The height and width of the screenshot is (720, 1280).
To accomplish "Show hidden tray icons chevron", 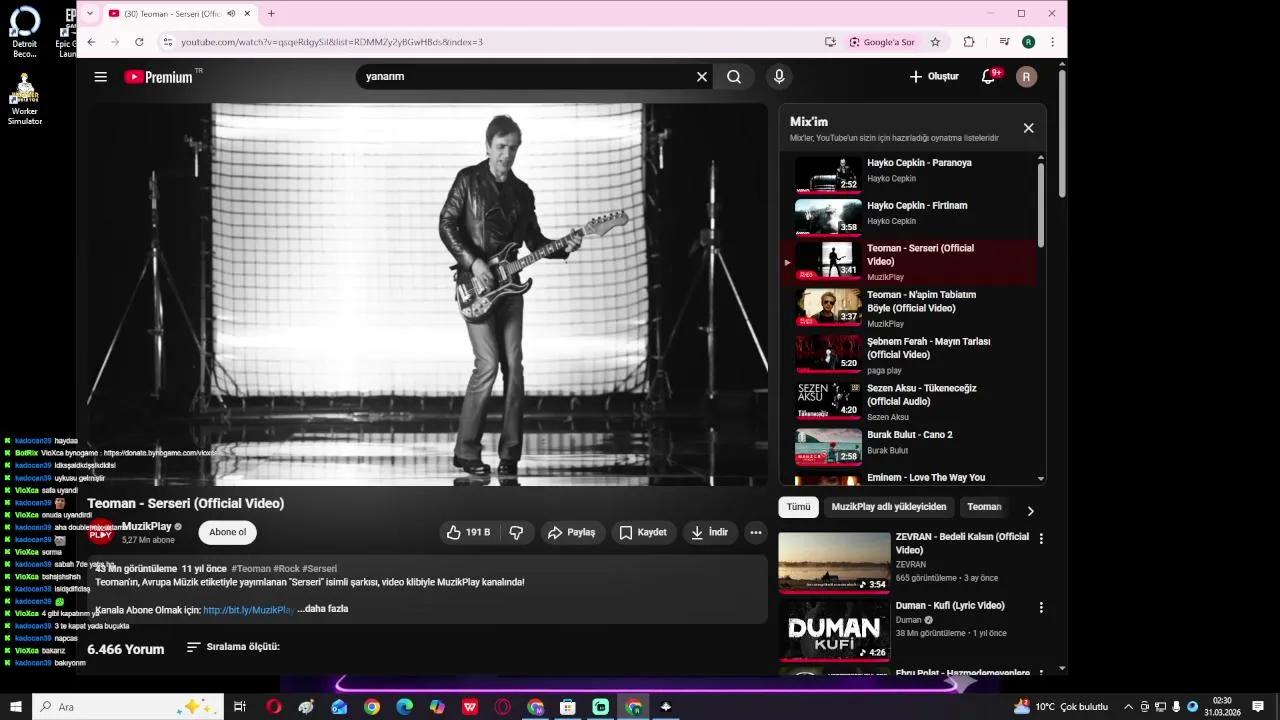I will 1128,707.
